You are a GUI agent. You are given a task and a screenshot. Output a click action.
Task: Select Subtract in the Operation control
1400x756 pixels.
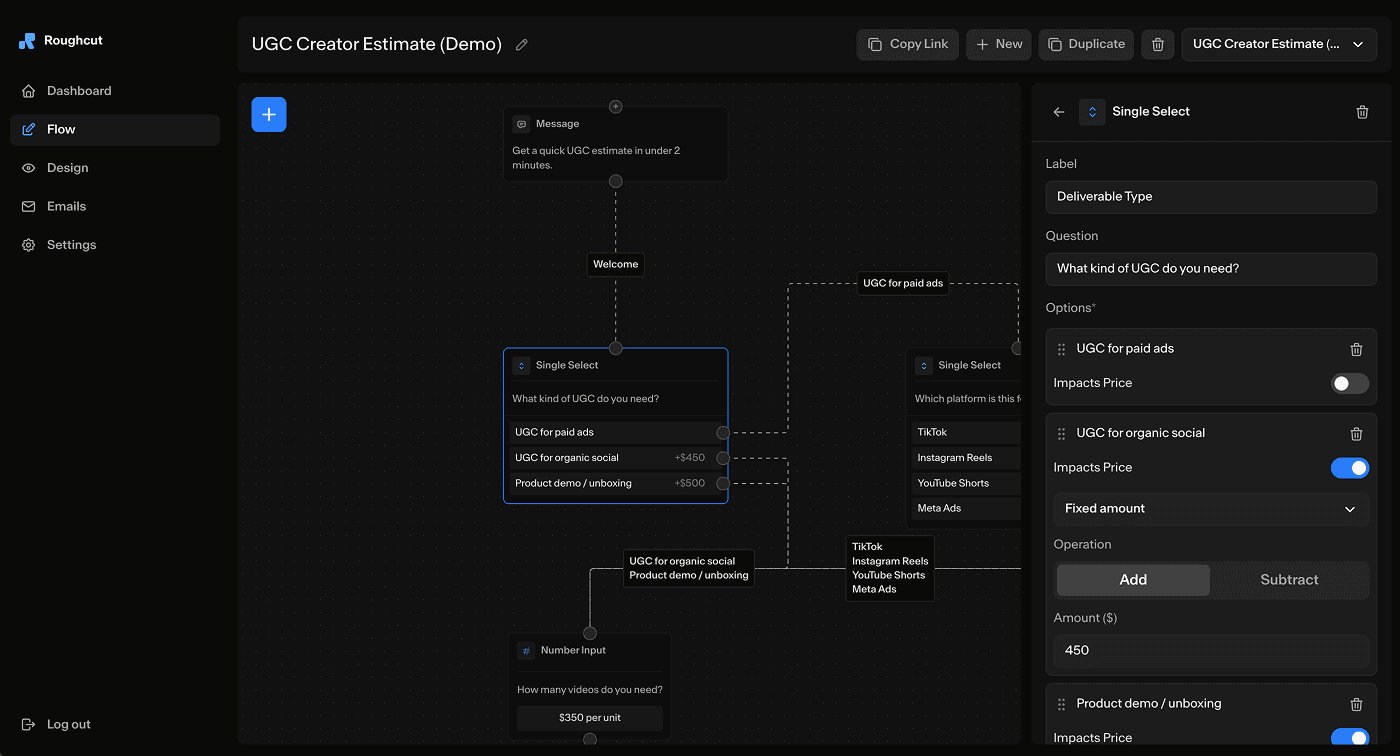tap(1289, 579)
